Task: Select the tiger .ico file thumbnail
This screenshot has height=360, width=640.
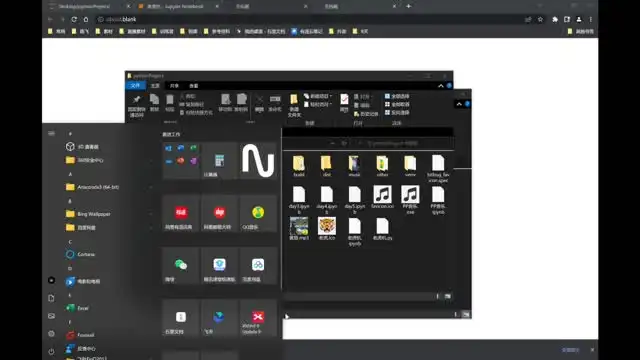Action: coord(327,229)
